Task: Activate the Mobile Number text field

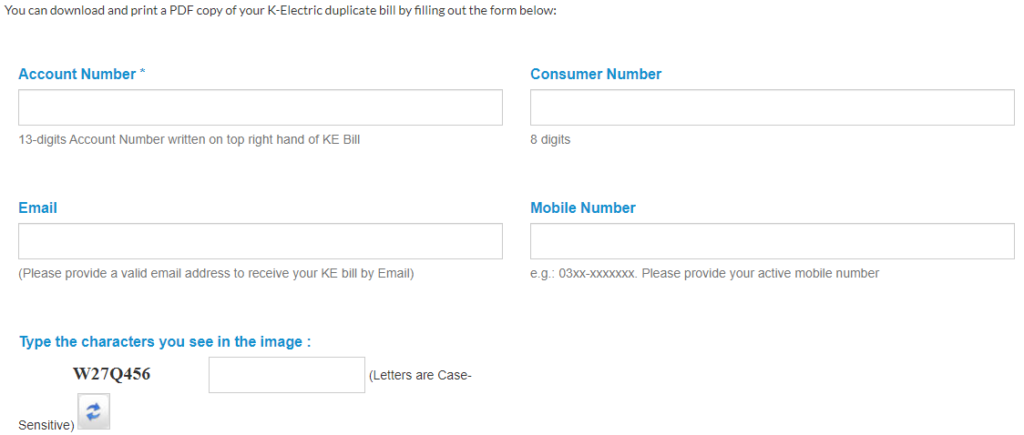Action: [x=772, y=242]
